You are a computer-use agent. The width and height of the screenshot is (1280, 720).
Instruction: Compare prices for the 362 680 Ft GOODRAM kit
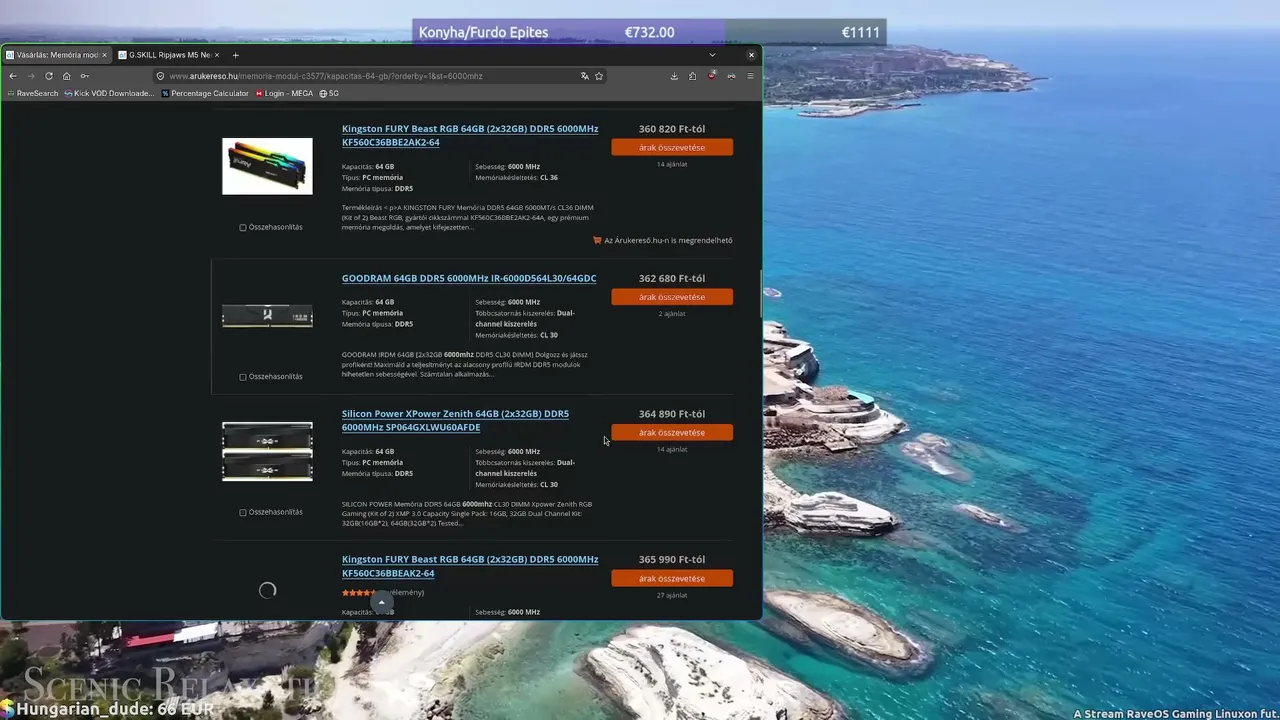click(672, 297)
